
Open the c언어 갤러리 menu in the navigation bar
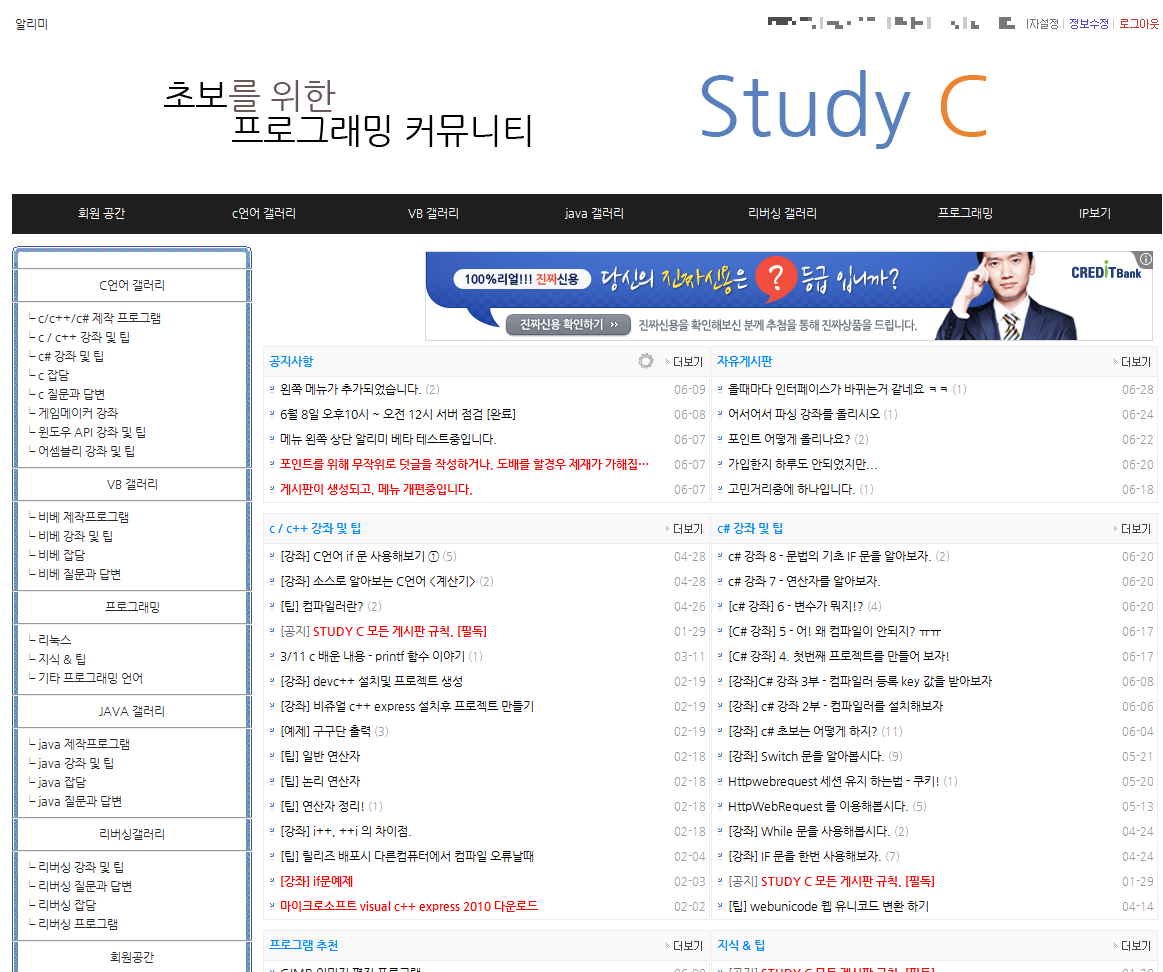(264, 214)
